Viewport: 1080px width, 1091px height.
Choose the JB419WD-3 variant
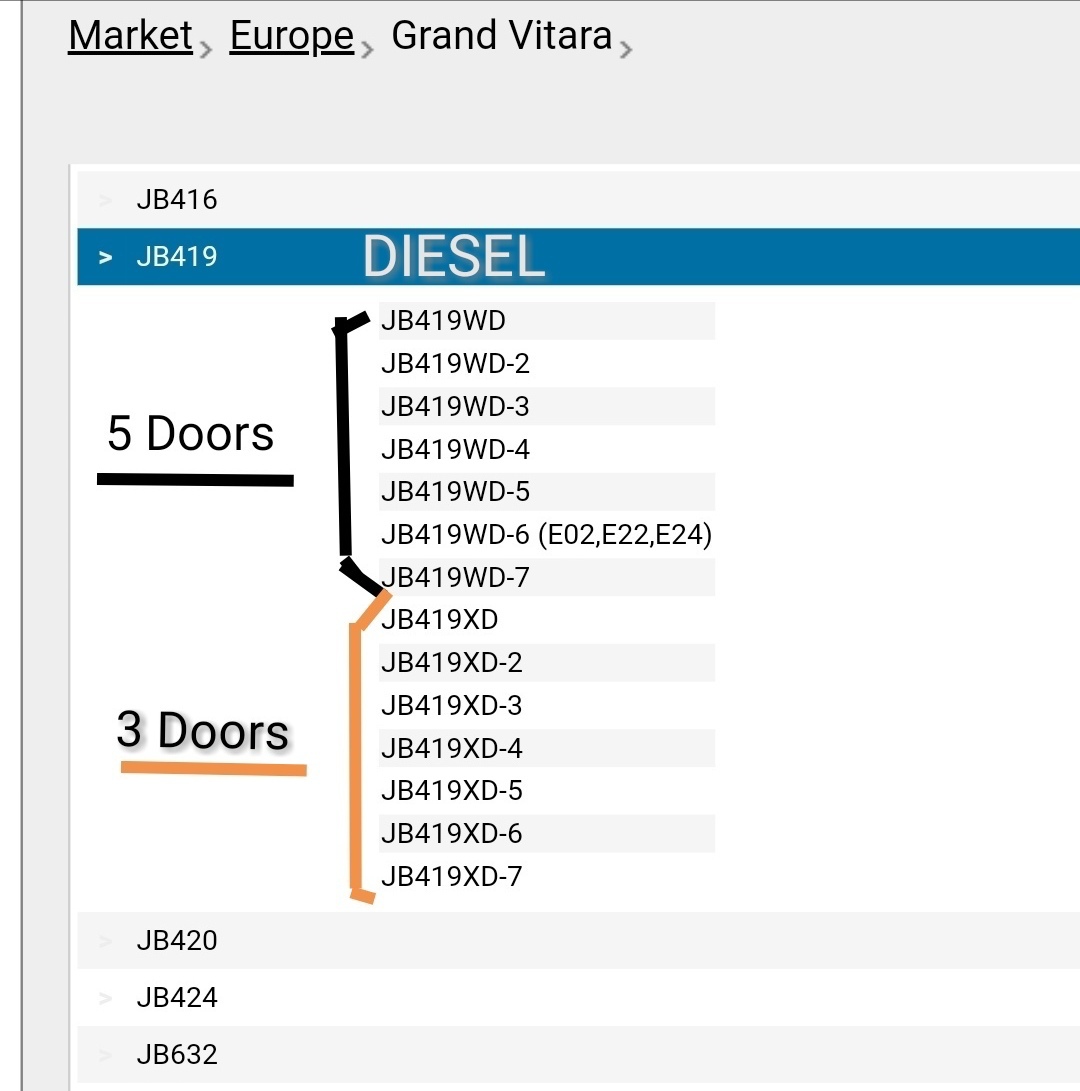tap(547, 406)
